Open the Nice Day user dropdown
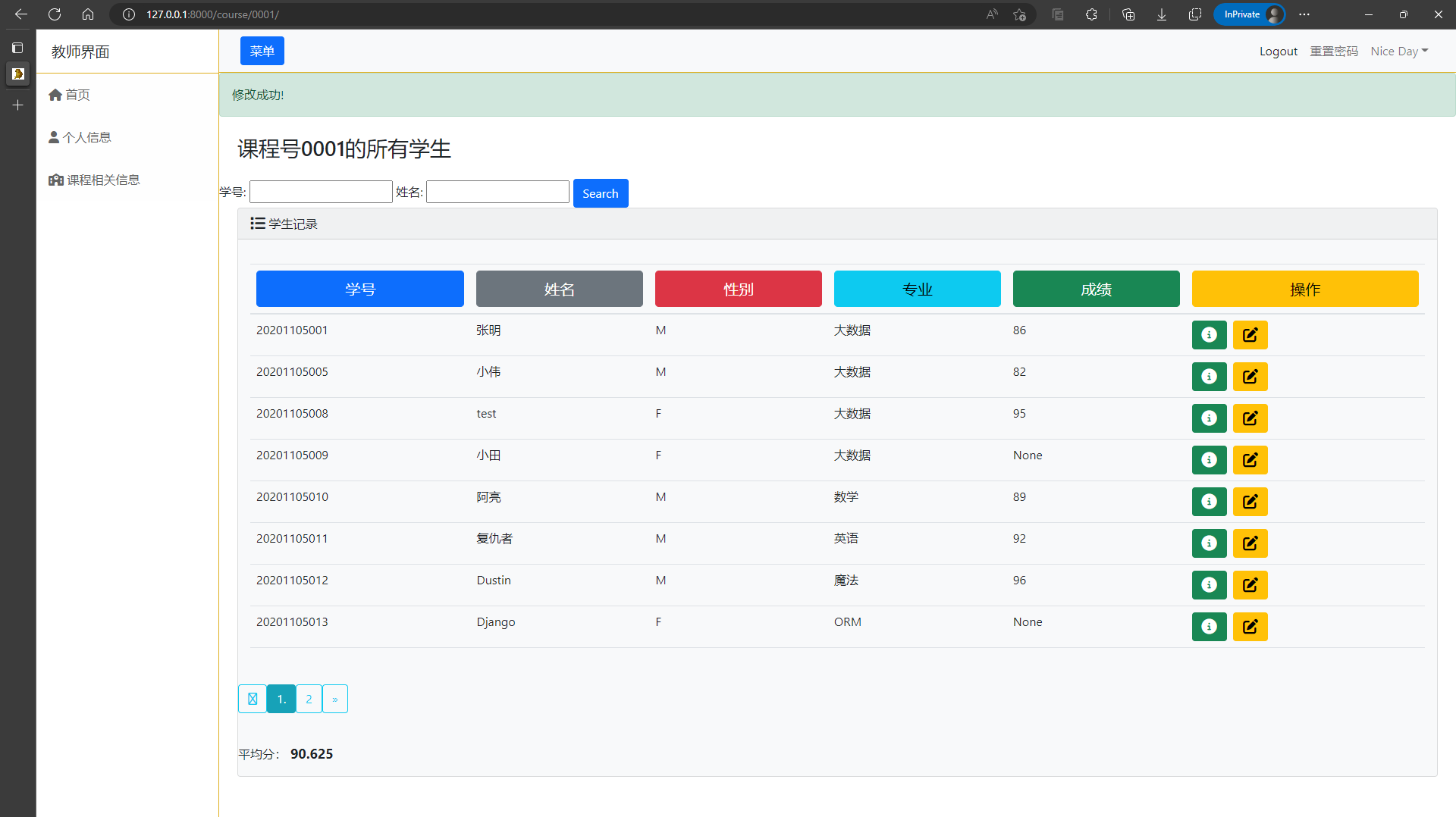1456x817 pixels. tap(1399, 52)
